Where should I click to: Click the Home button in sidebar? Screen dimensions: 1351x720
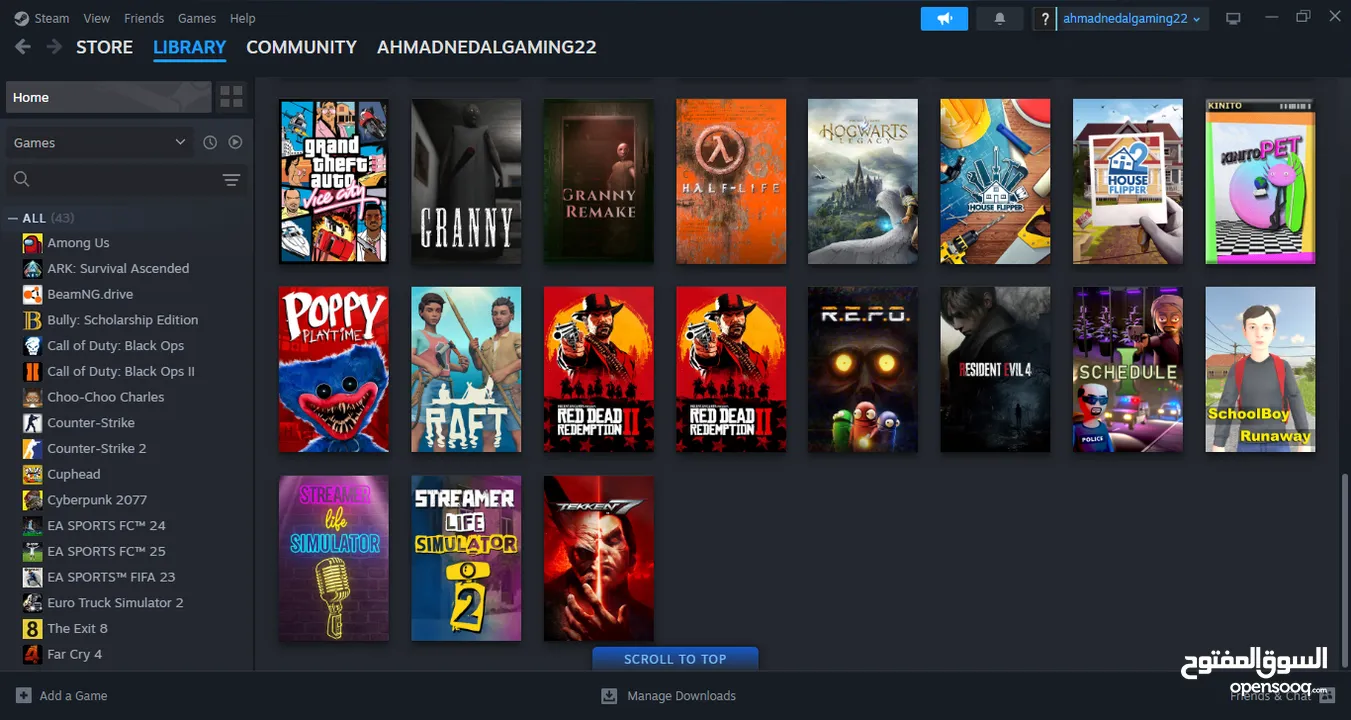point(108,97)
